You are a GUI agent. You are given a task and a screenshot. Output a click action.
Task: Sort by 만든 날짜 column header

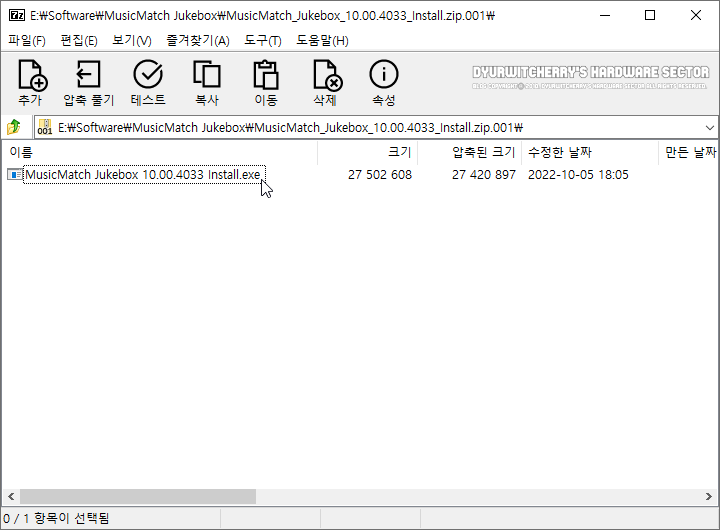(x=689, y=152)
